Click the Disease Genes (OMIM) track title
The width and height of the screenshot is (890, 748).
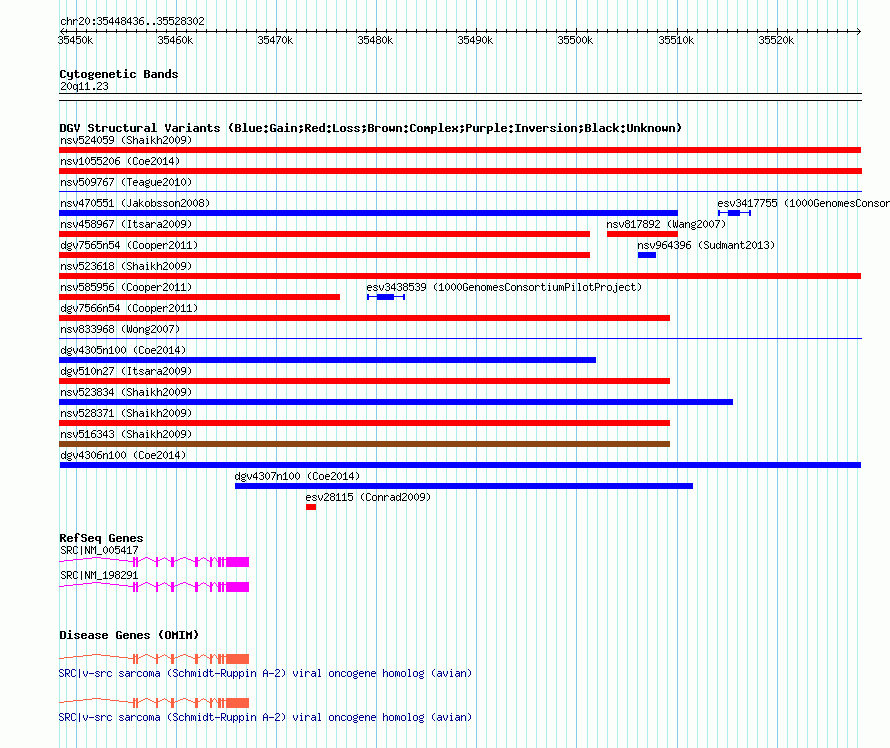(129, 635)
